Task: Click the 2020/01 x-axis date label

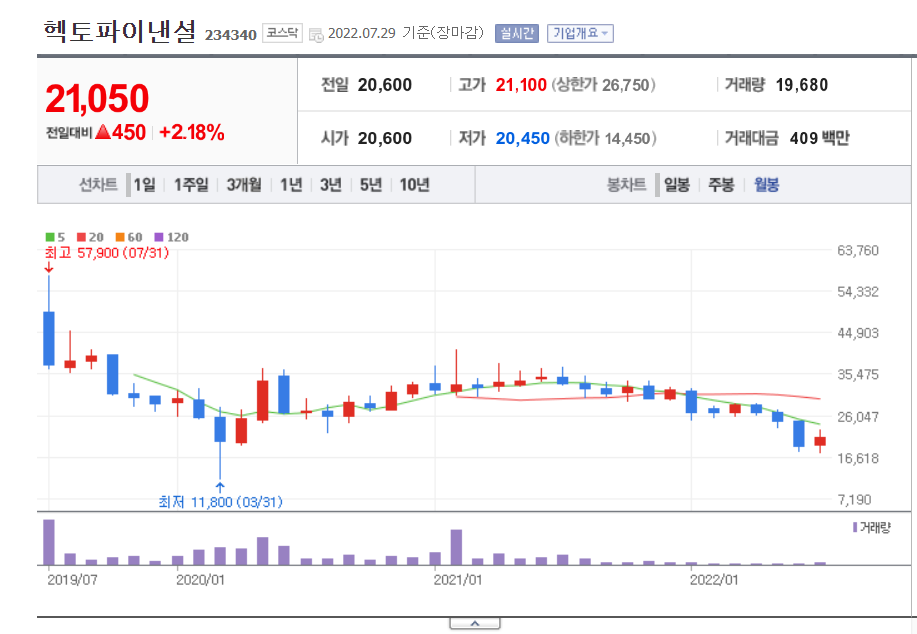Action: tap(200, 580)
